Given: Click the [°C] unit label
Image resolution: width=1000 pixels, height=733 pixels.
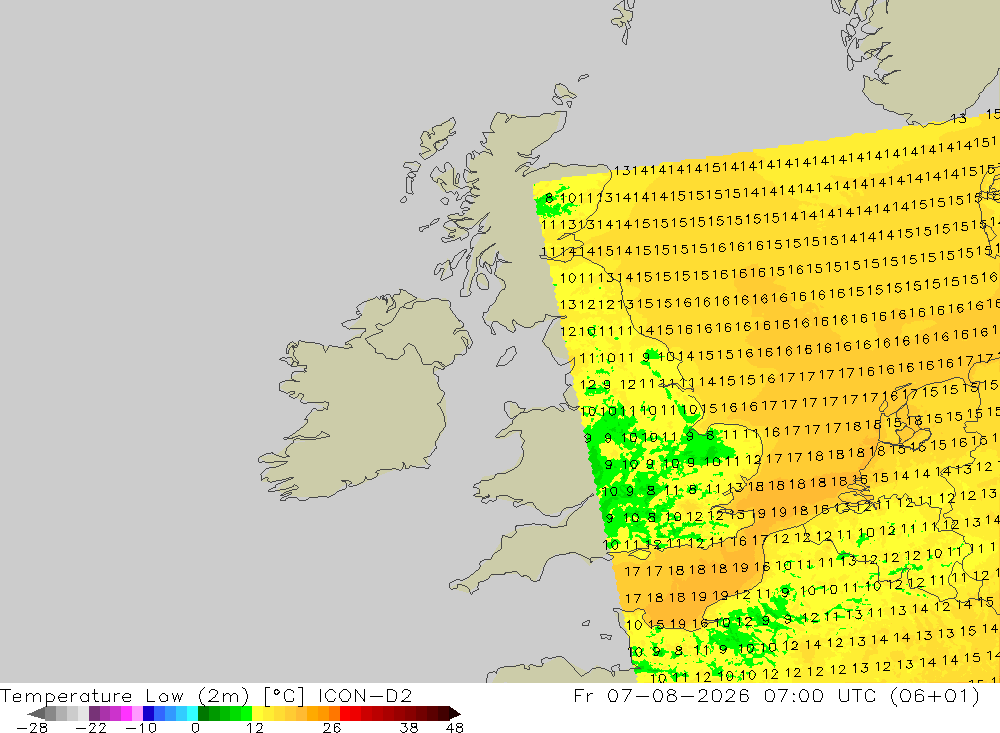Looking at the screenshot, I should 284,695.
